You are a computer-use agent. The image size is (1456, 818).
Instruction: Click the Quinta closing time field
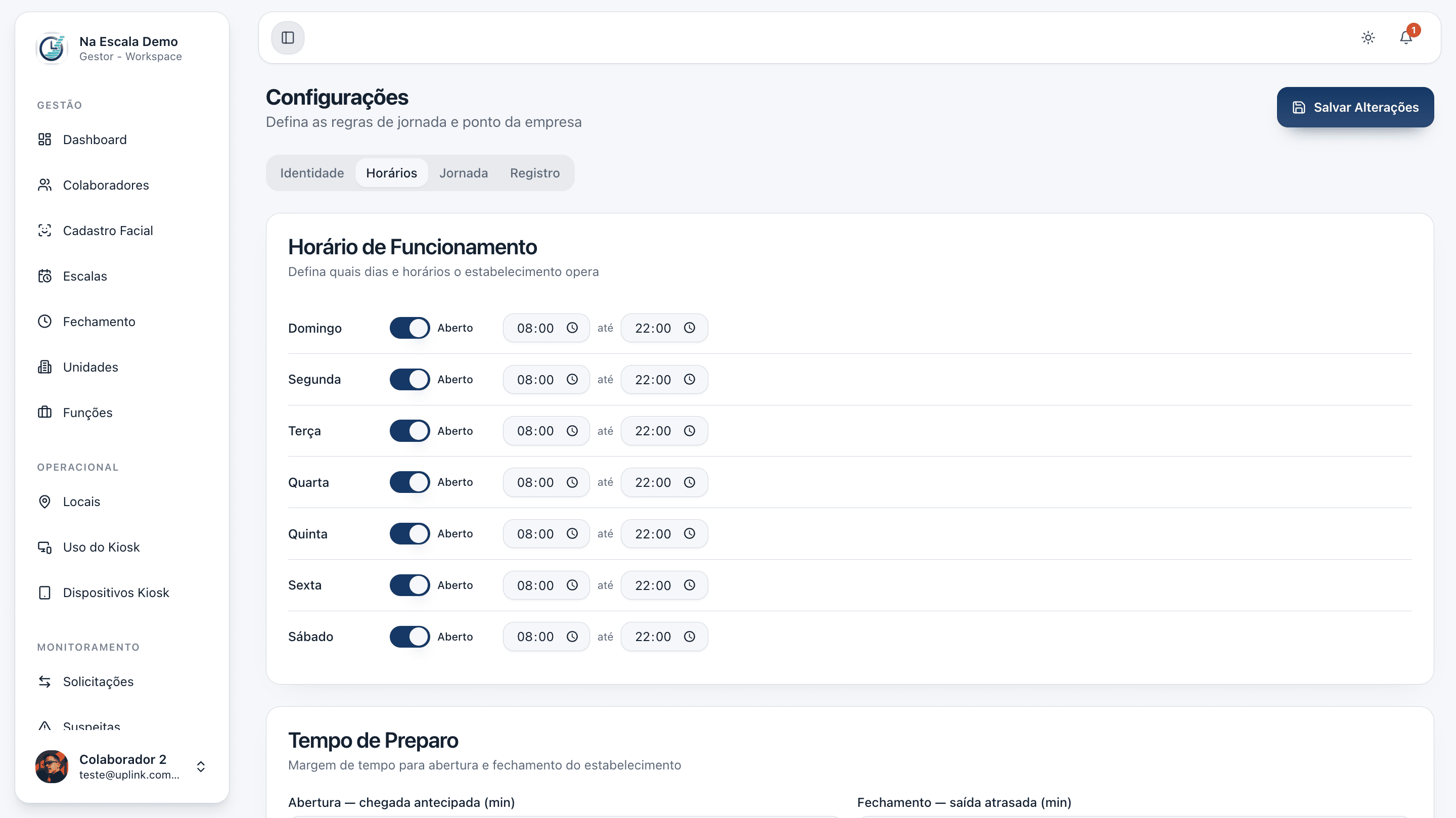(x=653, y=534)
